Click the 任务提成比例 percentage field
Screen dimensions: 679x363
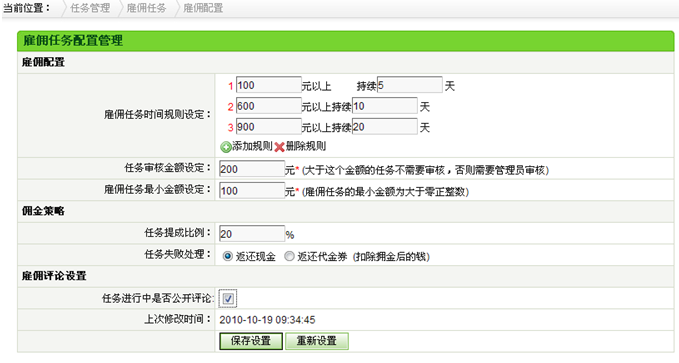point(252,234)
